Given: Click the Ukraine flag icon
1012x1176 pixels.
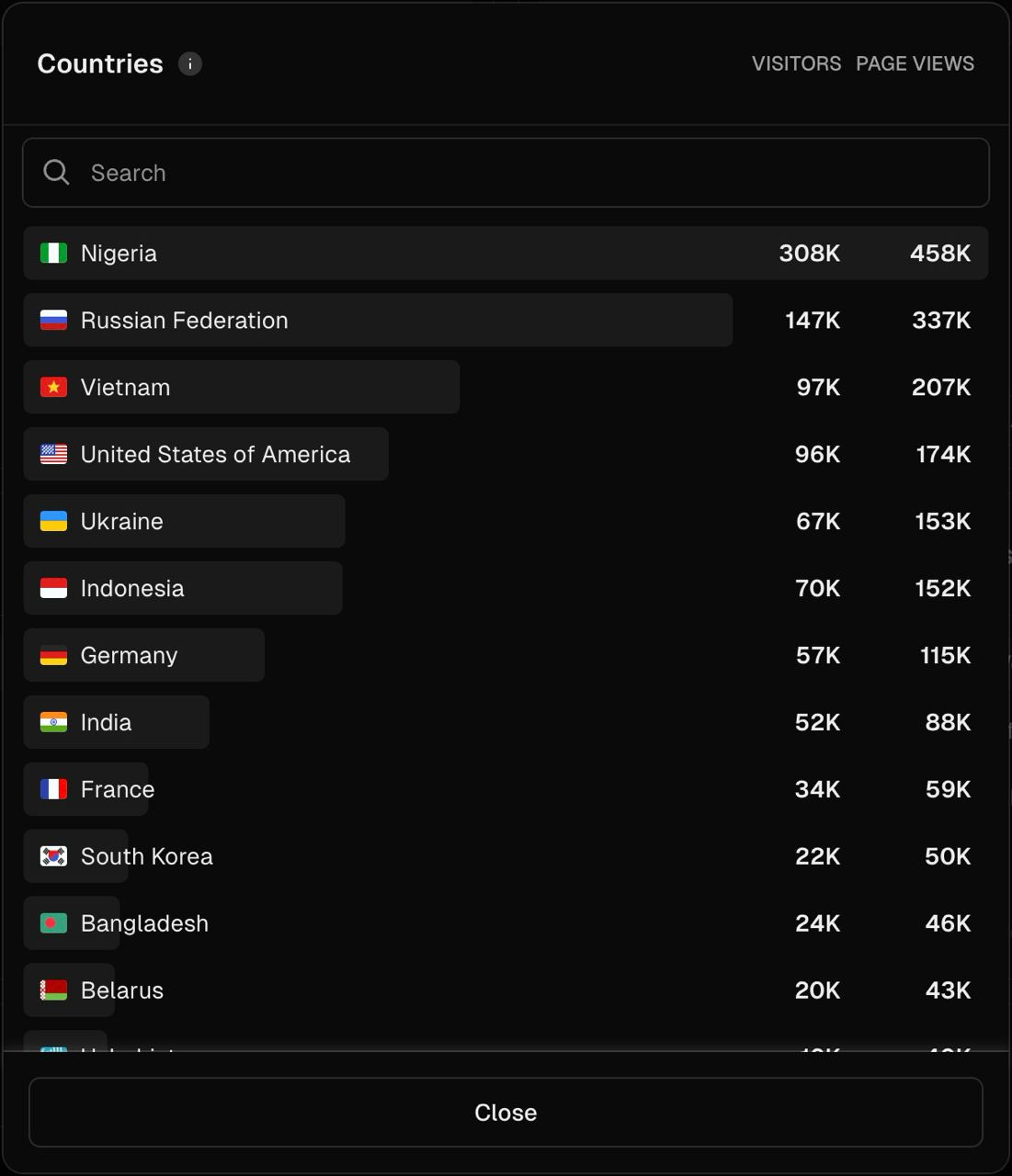Looking at the screenshot, I should 53,521.
